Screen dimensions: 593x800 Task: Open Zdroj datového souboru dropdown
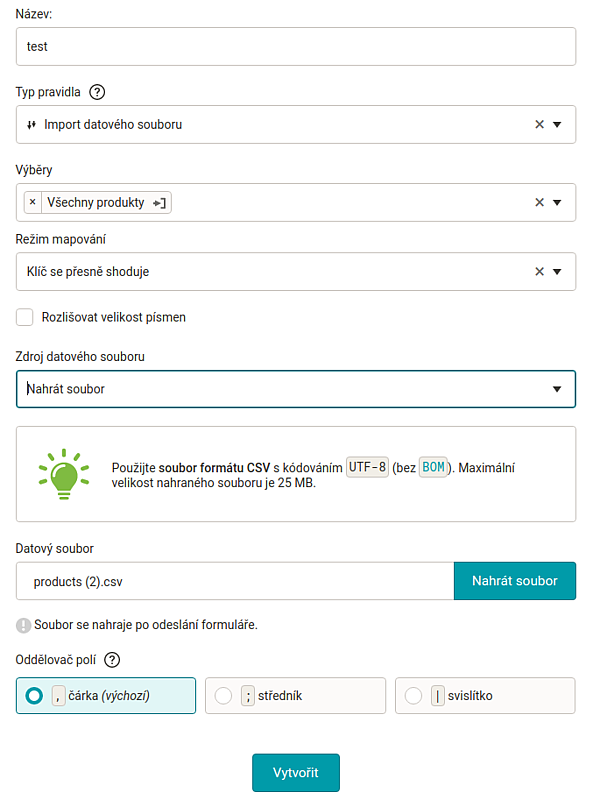tap(296, 389)
